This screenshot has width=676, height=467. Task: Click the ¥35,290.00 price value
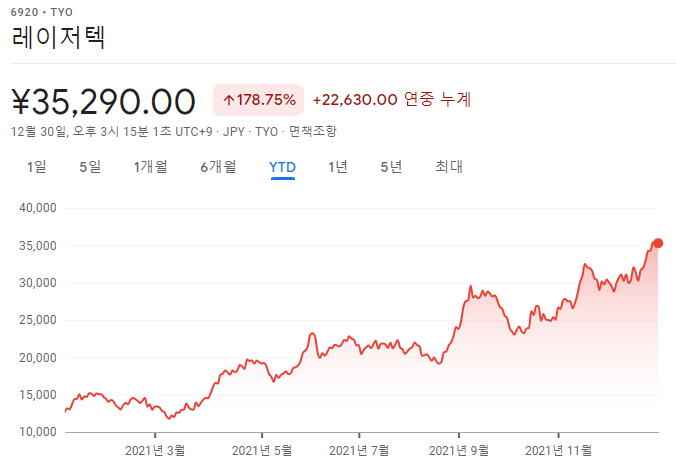click(103, 102)
